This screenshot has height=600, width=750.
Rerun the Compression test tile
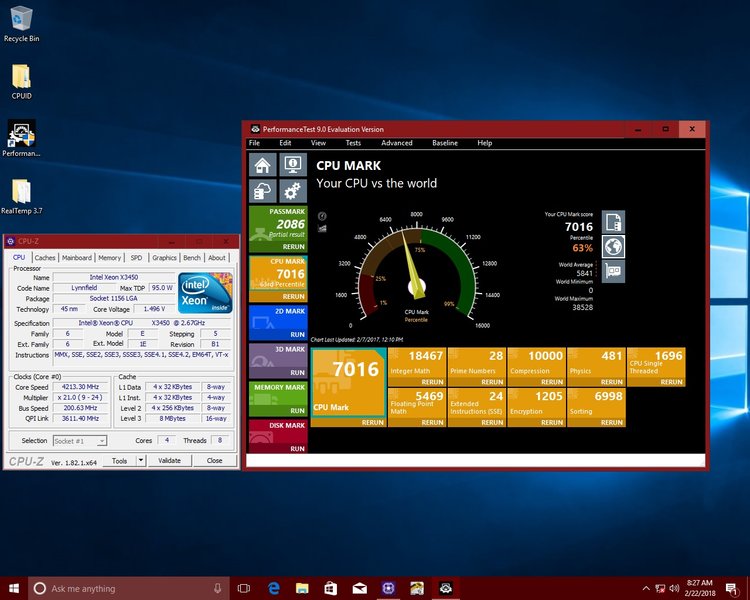click(552, 382)
